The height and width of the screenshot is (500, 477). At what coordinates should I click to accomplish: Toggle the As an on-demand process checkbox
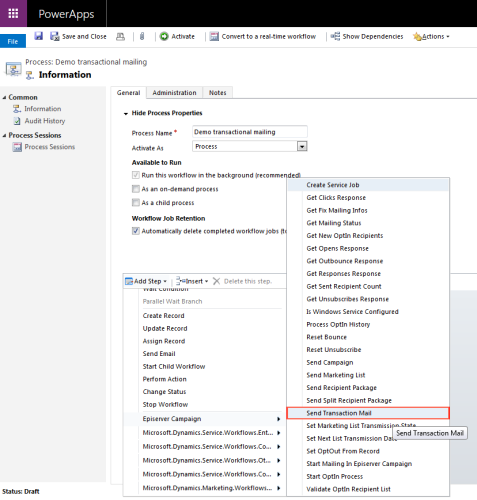(x=136, y=189)
